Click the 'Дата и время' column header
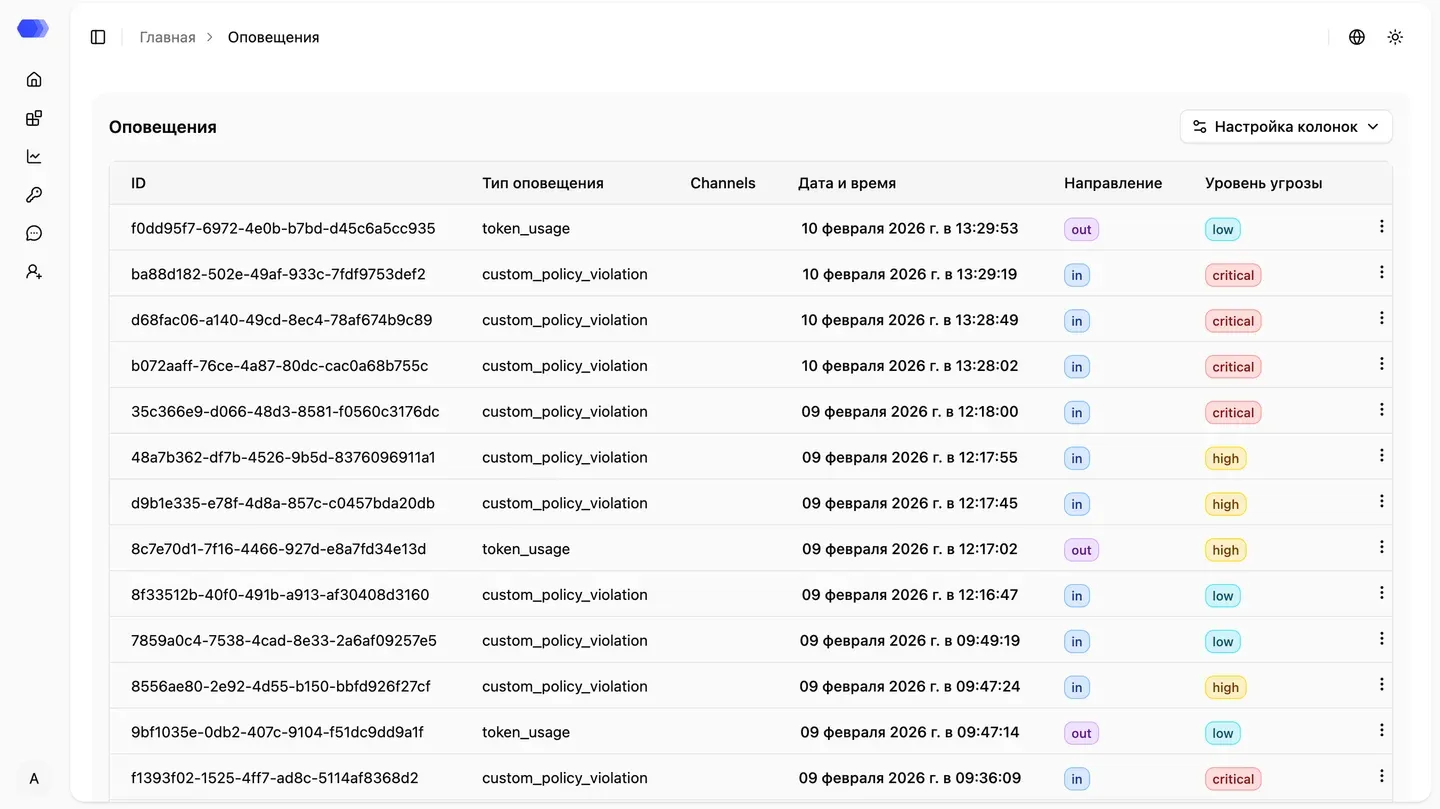This screenshot has width=1440, height=809. (847, 183)
